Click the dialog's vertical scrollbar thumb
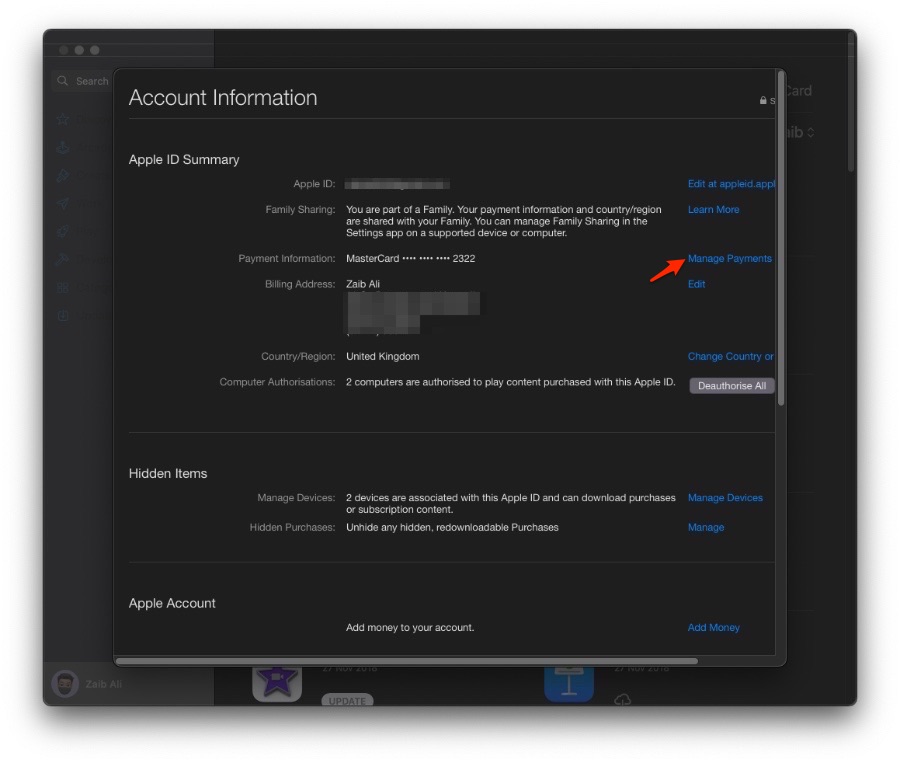 coord(781,238)
